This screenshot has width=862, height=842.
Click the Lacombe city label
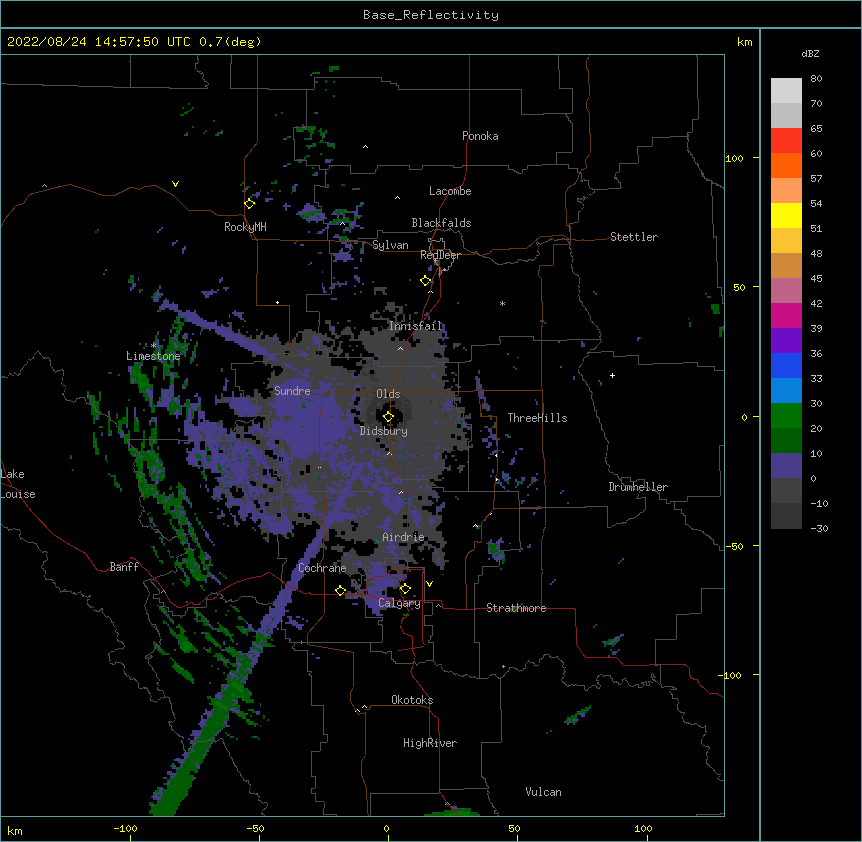click(450, 191)
